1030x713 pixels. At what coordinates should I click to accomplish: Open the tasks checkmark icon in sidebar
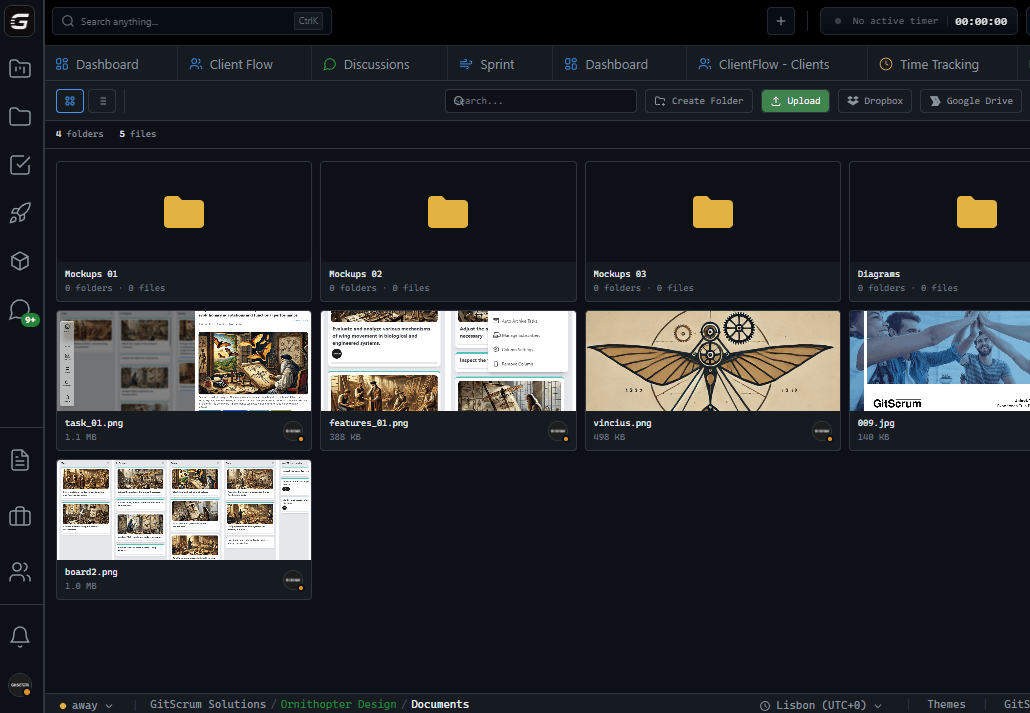[20, 165]
